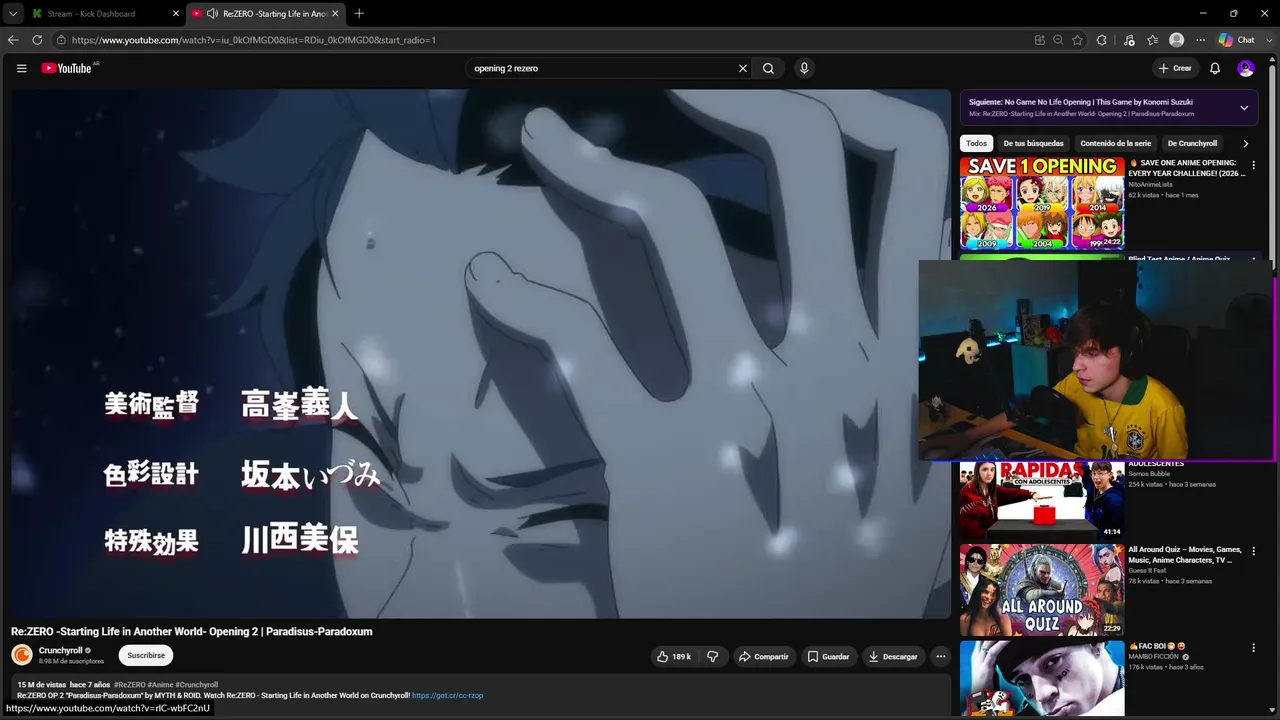
Task: Open the zoom control in the address bar
Action: click(x=1058, y=40)
